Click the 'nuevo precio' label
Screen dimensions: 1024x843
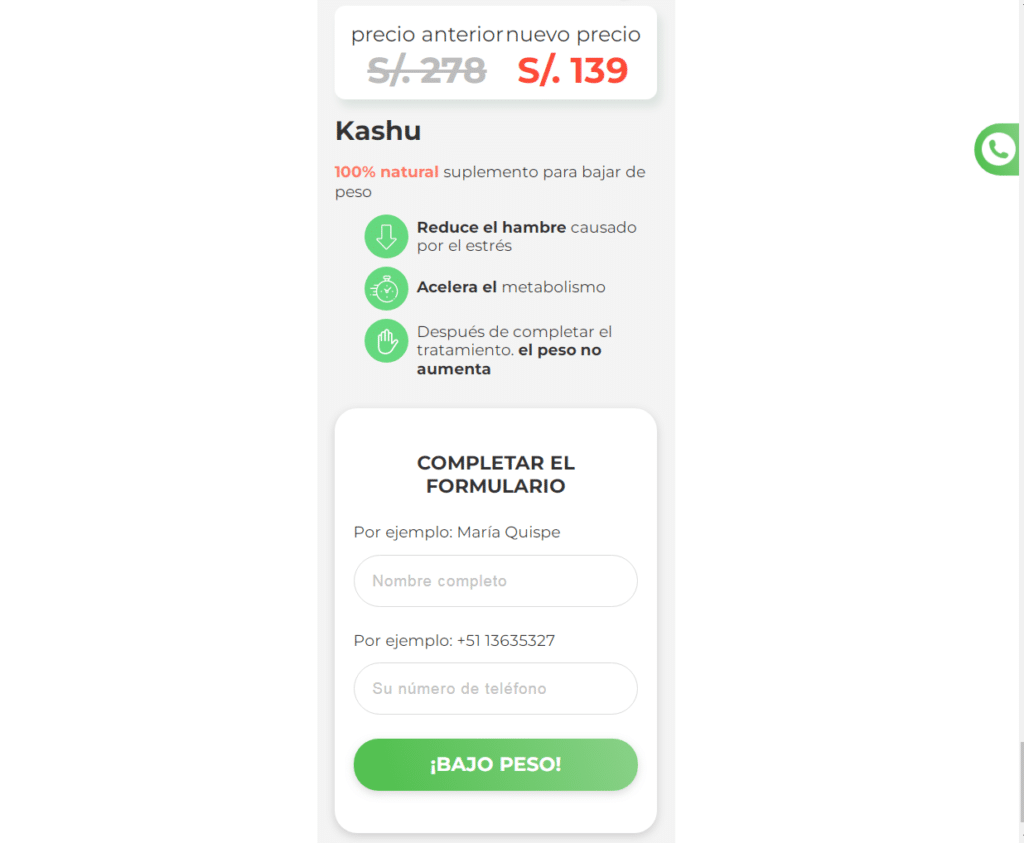[x=573, y=33]
